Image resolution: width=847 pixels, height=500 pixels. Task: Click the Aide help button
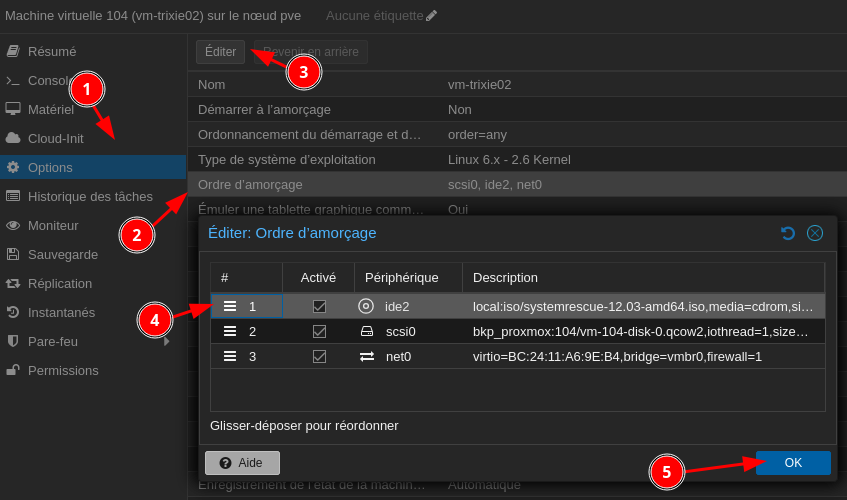click(242, 463)
